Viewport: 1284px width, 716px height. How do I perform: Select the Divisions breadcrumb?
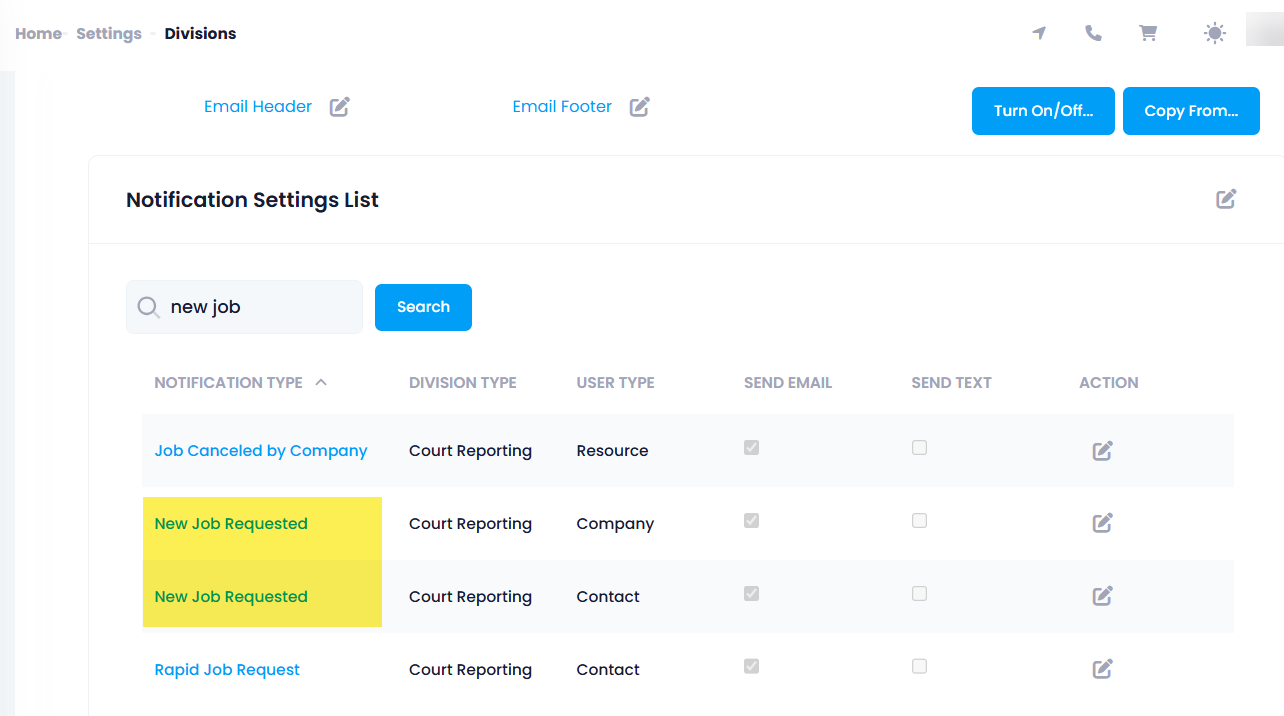click(200, 34)
